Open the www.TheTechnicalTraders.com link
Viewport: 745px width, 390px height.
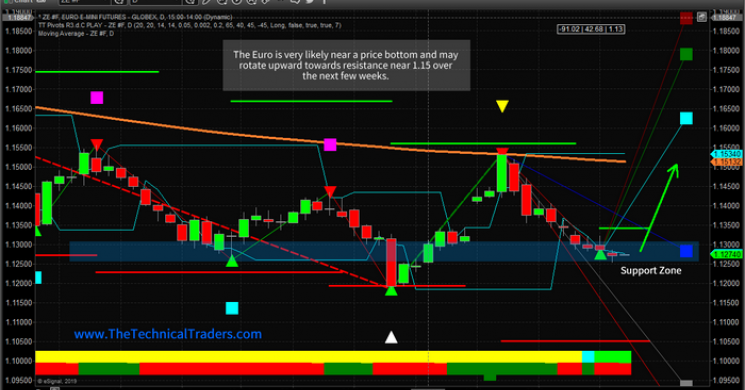tap(168, 334)
